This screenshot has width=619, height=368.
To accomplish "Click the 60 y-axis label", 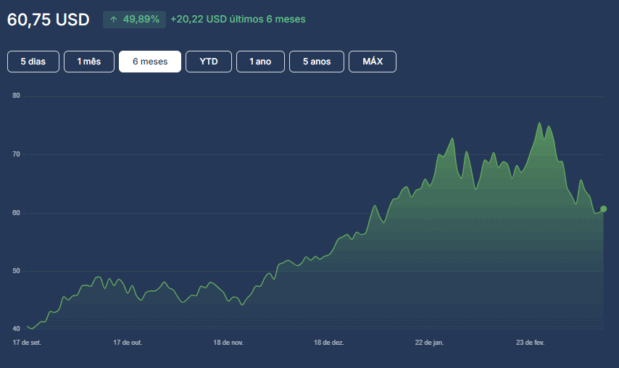I will click(16, 213).
